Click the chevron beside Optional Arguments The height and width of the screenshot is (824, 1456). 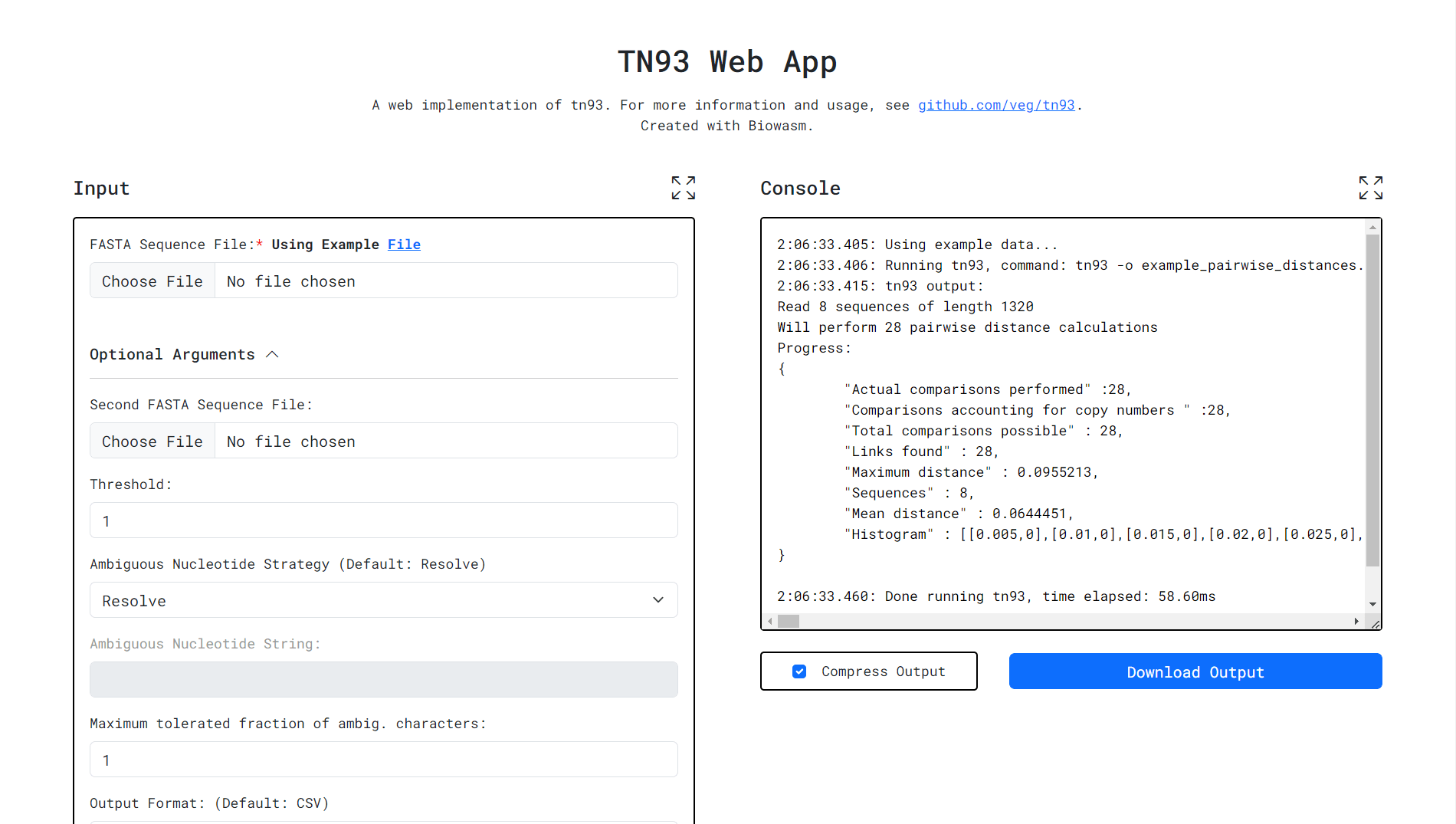tap(272, 354)
